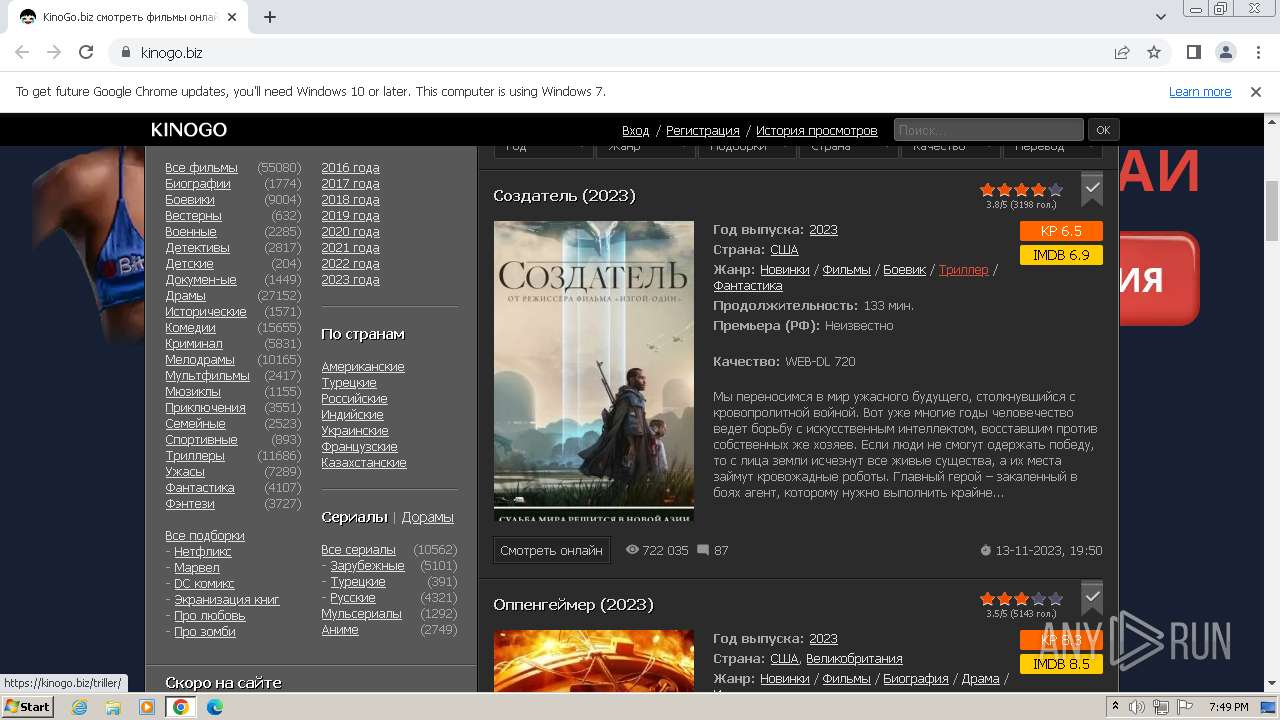Screen dimensions: 1280x720
Task: Open the Вход login link
Action: click(635, 130)
